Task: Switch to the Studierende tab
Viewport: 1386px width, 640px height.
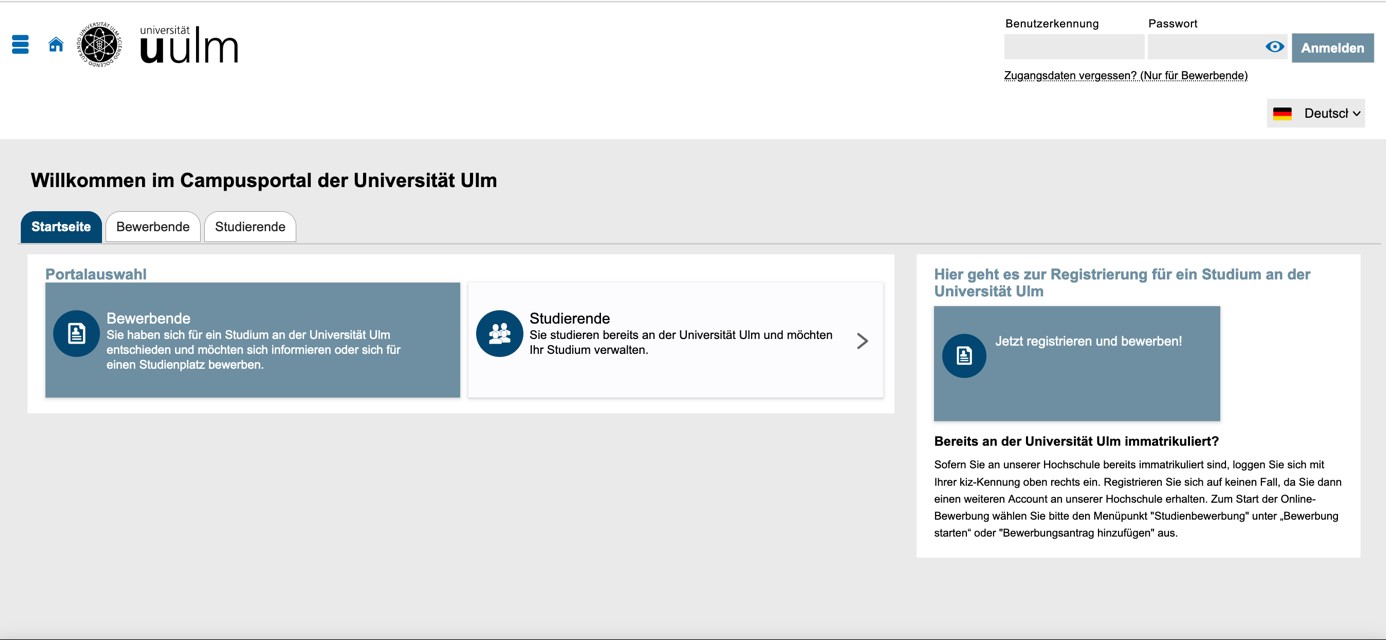Action: point(250,227)
